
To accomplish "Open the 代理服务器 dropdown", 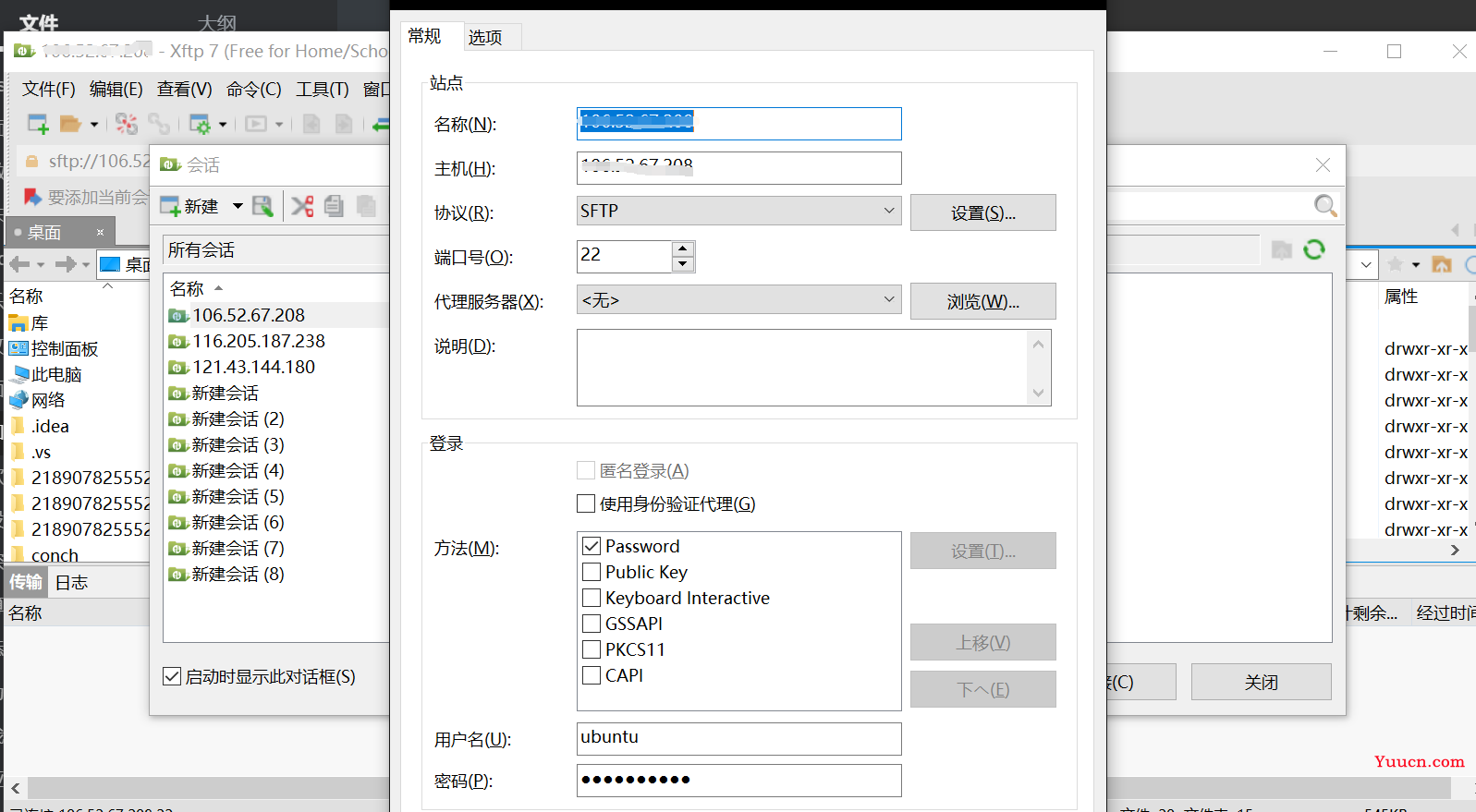I will (739, 299).
